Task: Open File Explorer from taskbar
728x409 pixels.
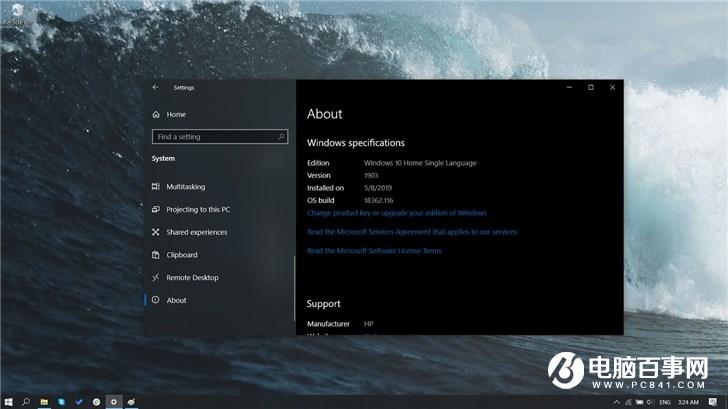Action: point(44,402)
